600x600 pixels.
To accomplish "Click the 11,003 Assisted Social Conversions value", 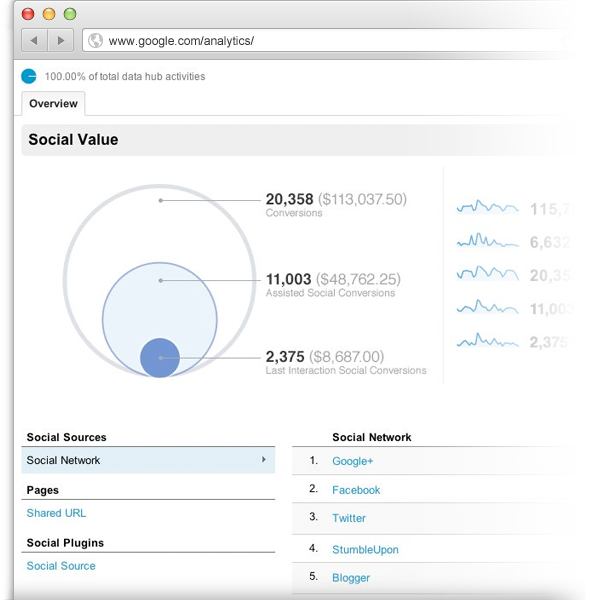I will [288, 279].
